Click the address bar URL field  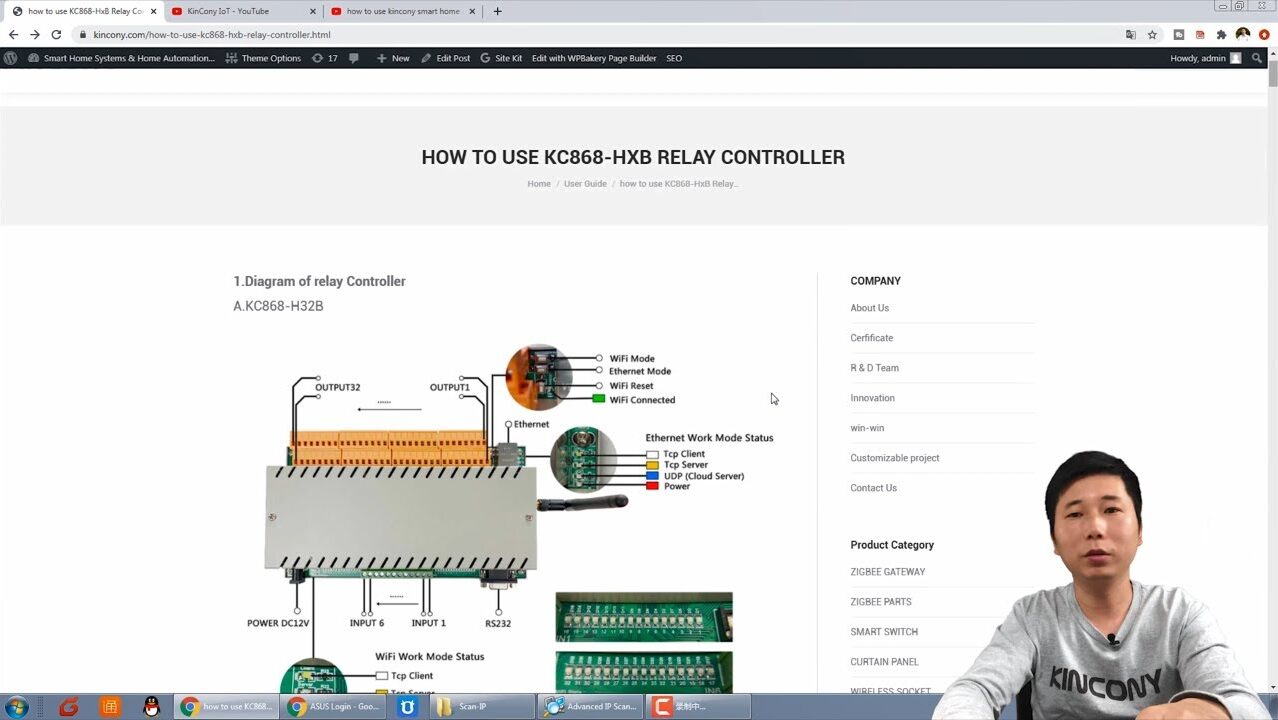600,34
